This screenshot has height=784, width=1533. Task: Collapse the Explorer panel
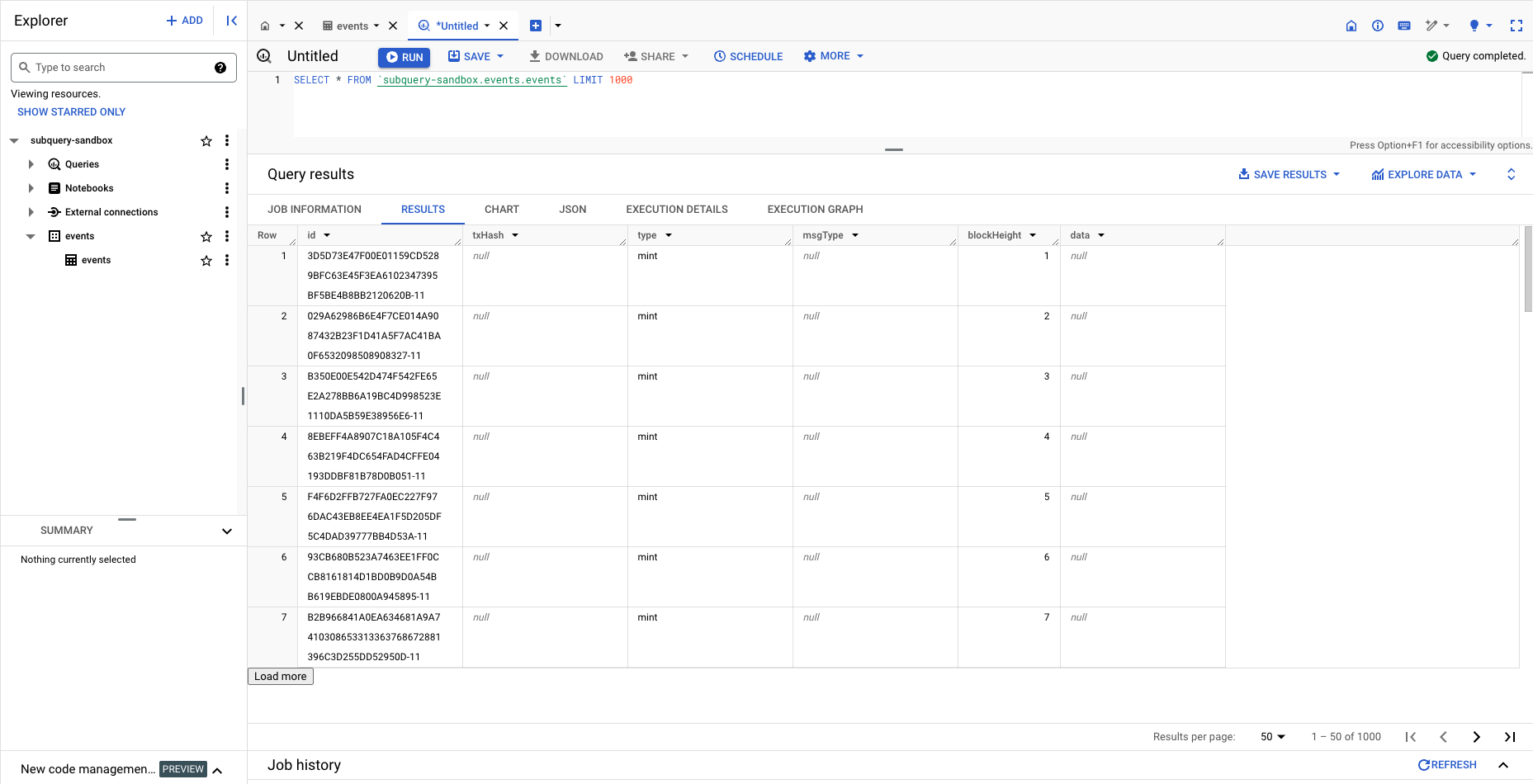point(232,21)
